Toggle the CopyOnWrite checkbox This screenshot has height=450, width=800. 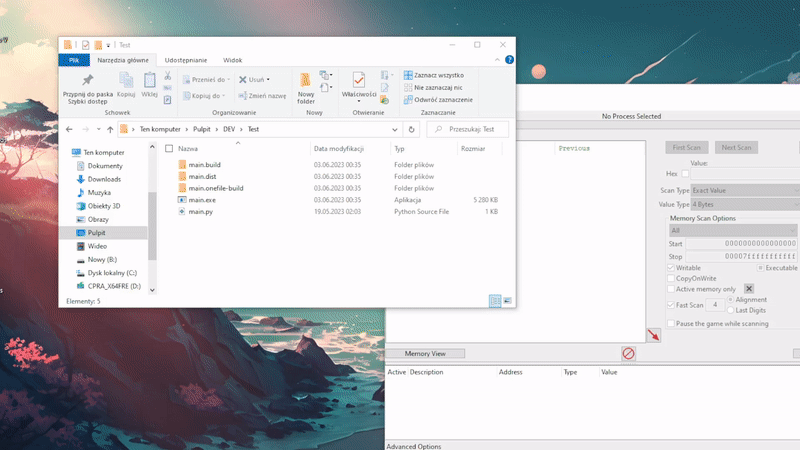point(671,278)
